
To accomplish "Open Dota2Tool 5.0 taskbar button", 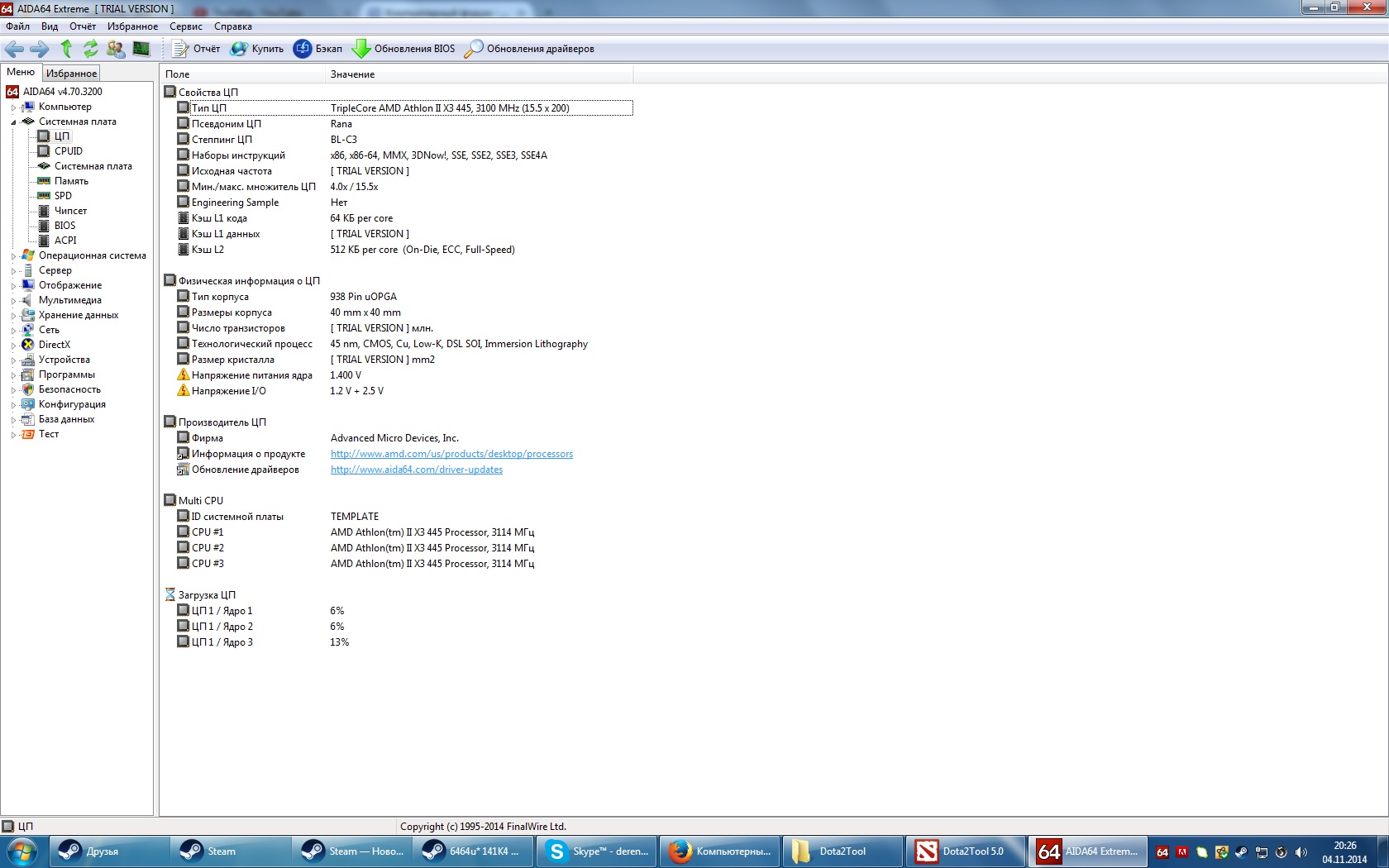I will [965, 851].
